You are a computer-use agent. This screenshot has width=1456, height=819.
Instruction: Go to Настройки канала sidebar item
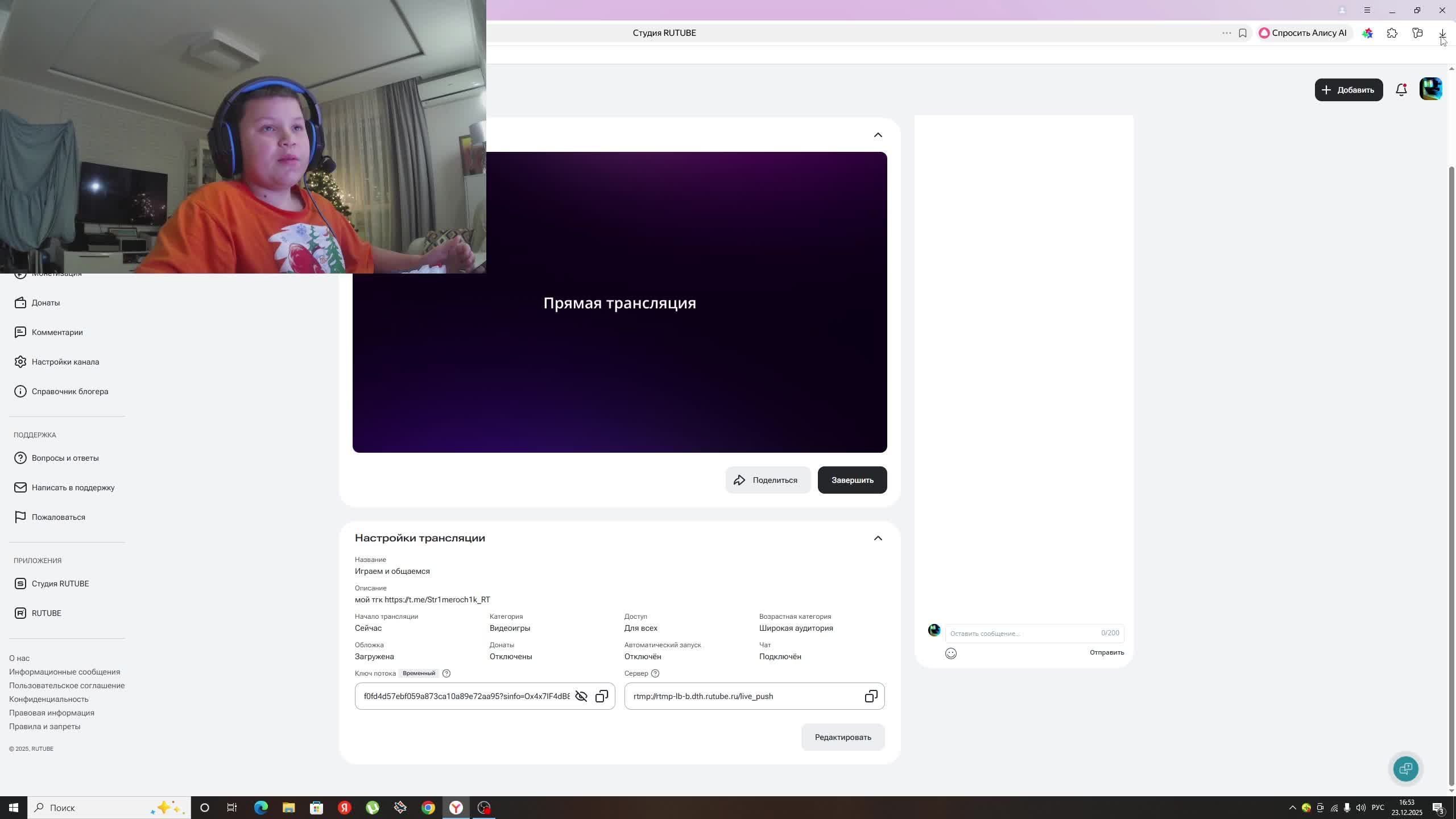coord(65,362)
